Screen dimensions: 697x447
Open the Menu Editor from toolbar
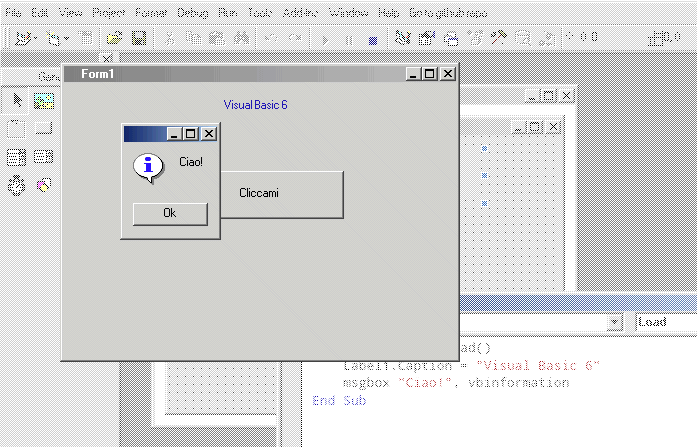[x=85, y=38]
